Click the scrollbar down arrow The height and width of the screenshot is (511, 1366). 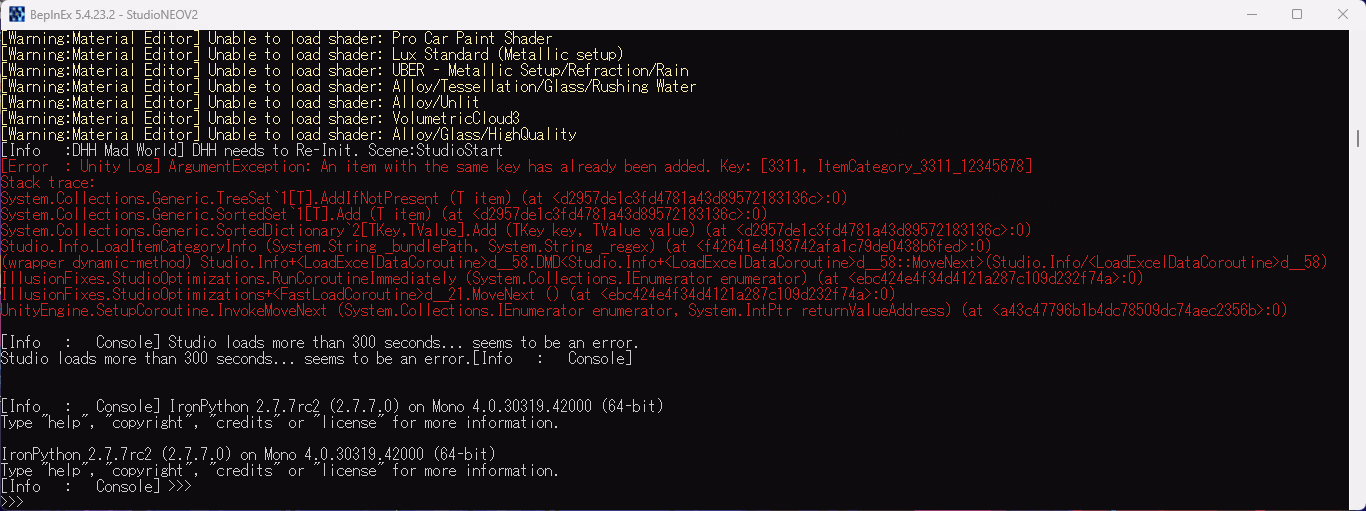[1357, 502]
